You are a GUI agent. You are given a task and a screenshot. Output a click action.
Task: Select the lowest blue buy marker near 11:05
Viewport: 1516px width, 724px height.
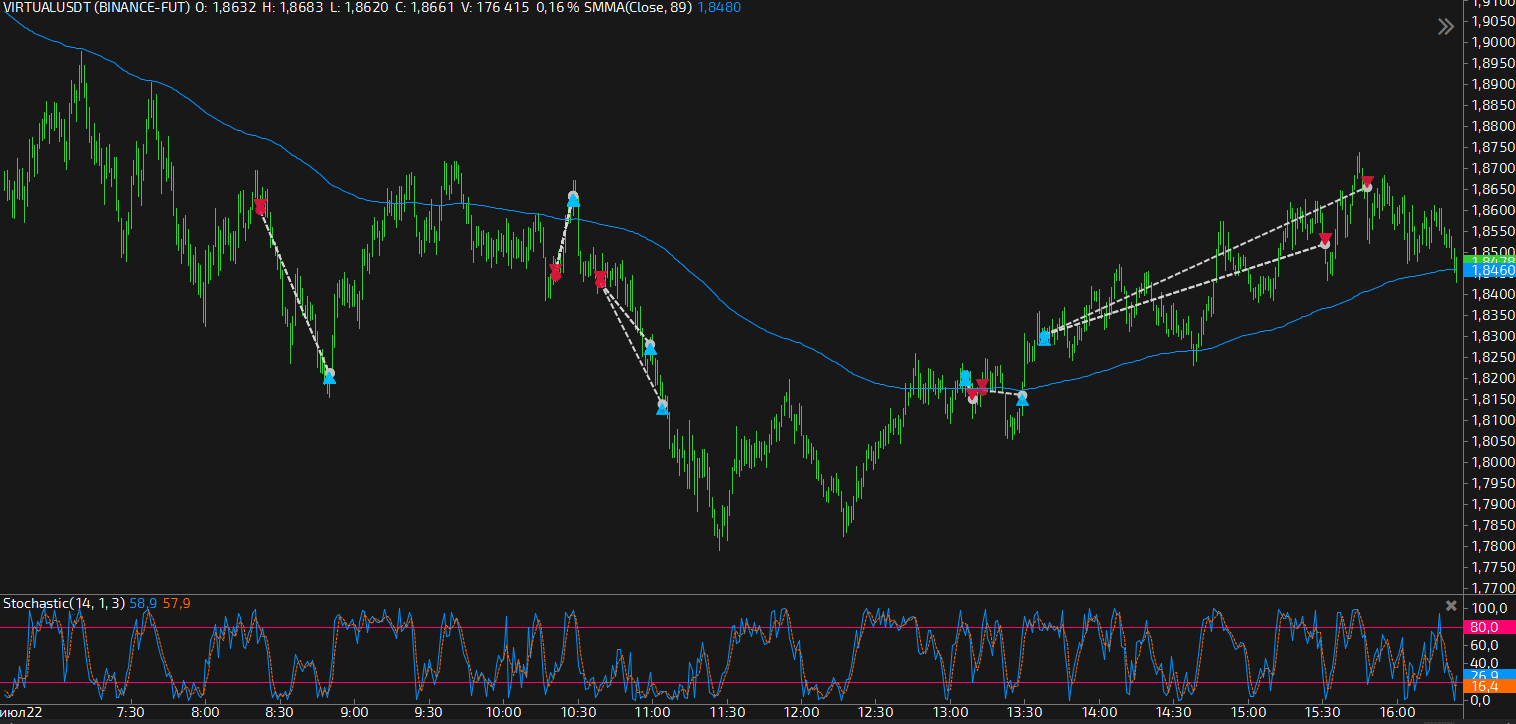click(662, 407)
